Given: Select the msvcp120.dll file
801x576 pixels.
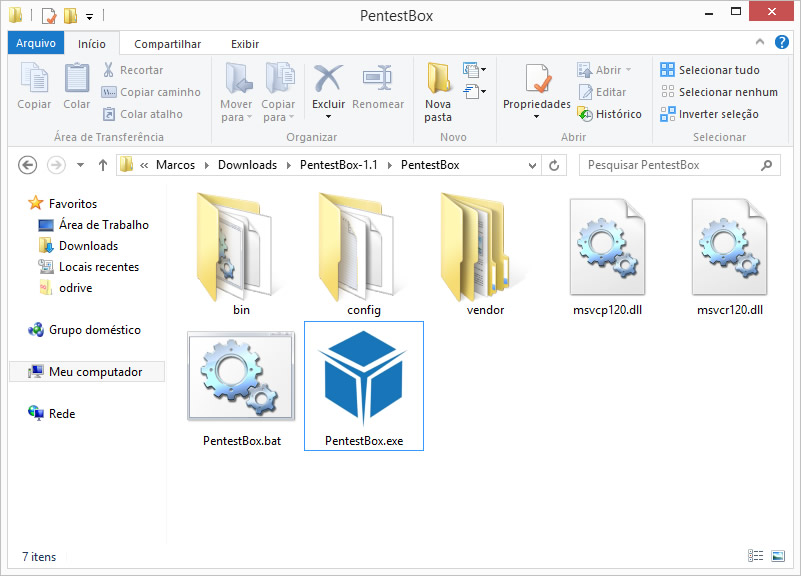Looking at the screenshot, I should click(607, 257).
